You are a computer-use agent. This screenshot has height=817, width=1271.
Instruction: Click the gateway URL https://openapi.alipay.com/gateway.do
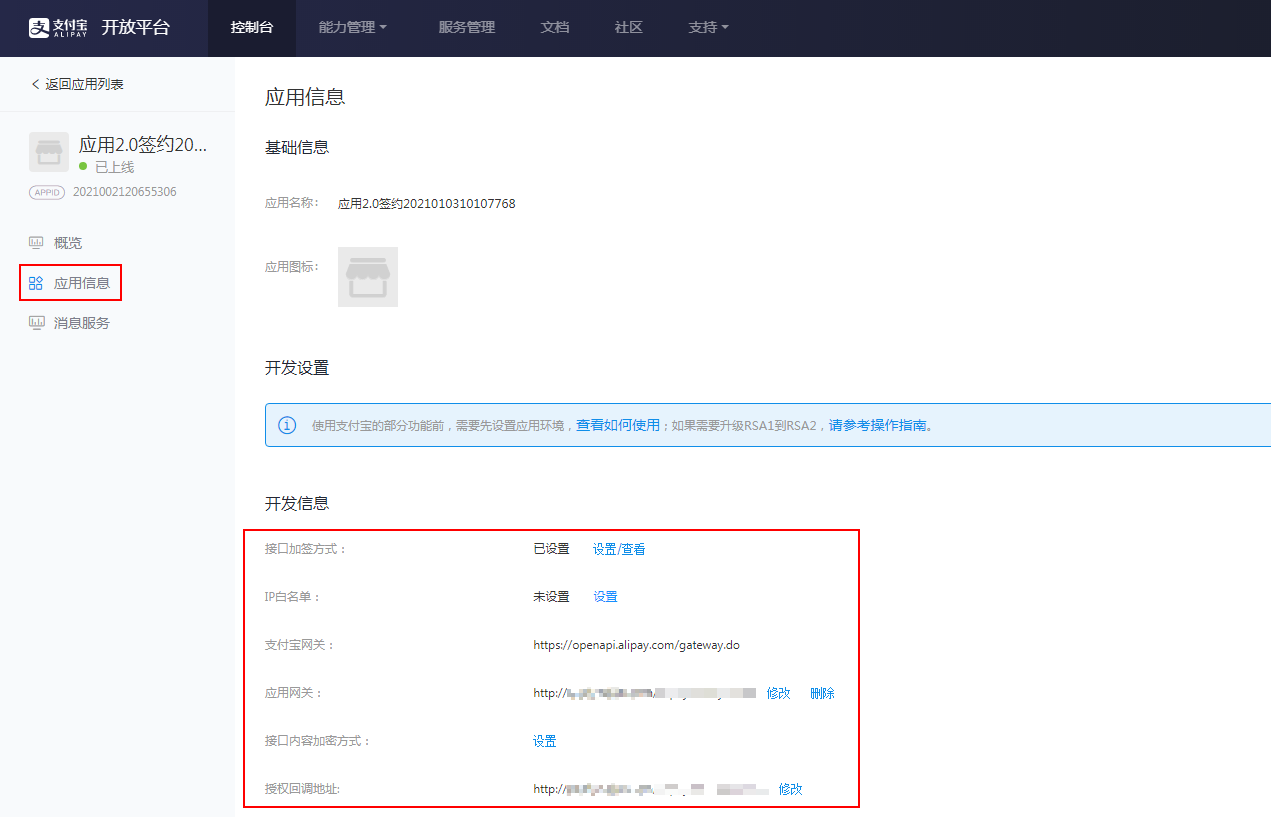(x=636, y=645)
